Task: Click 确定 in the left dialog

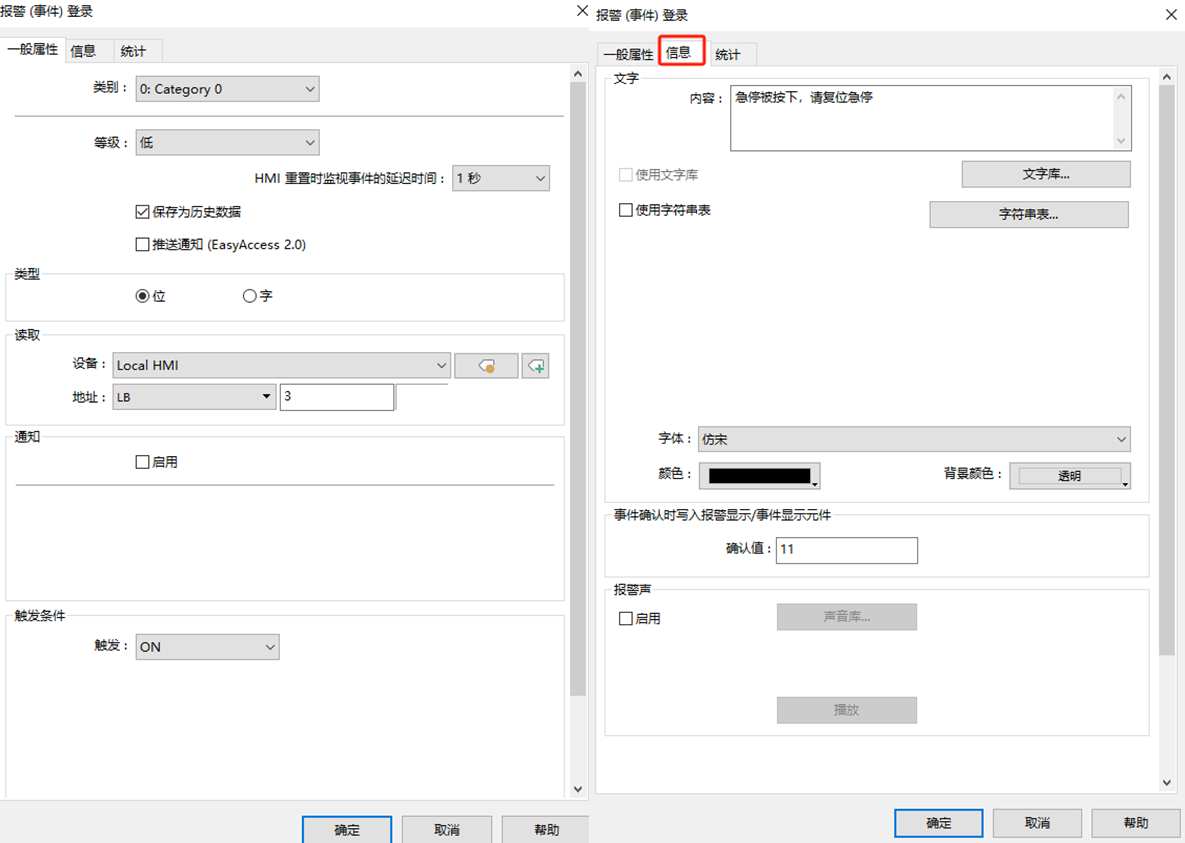Action: tap(347, 829)
